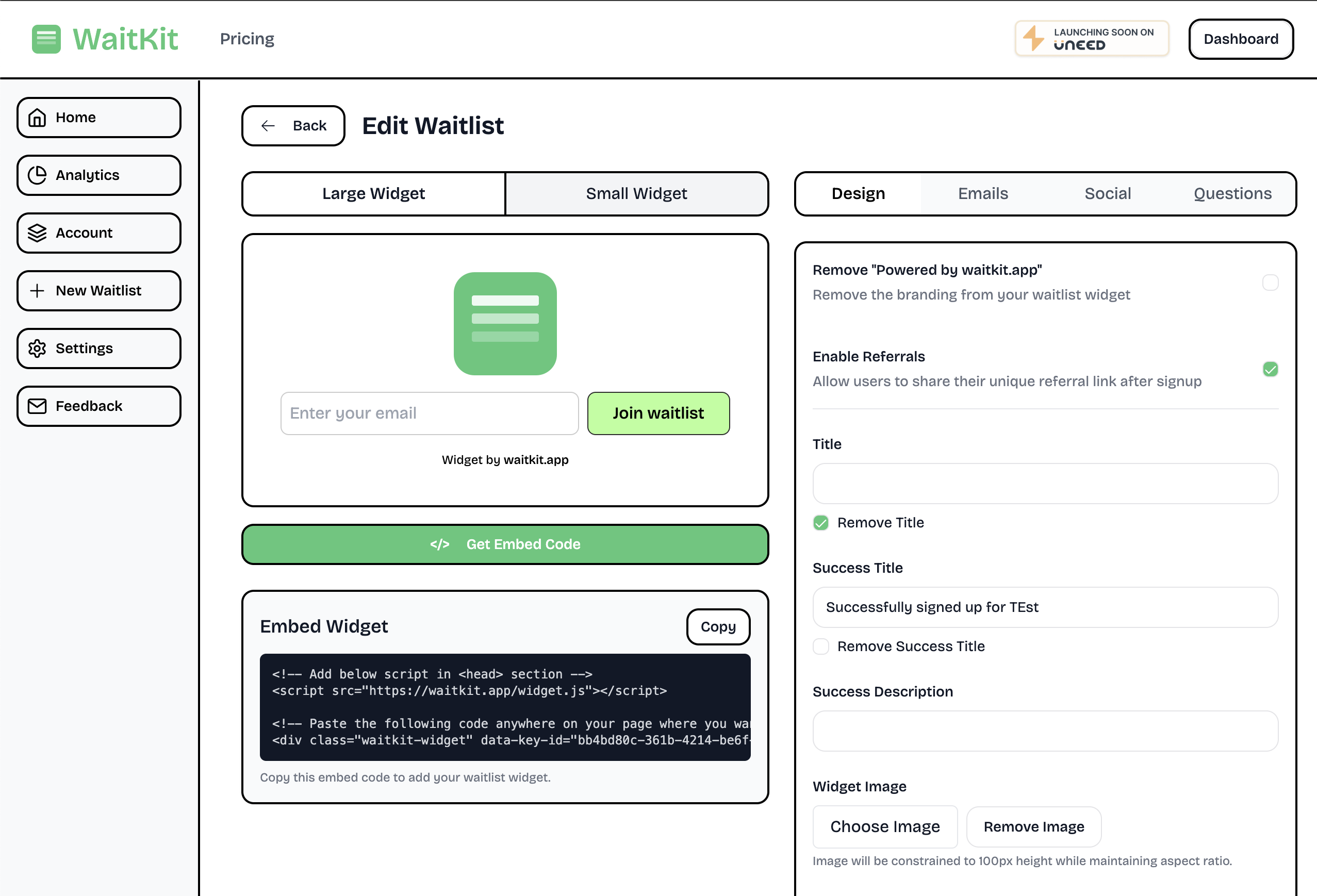The height and width of the screenshot is (896, 1317).
Task: Click the Widget Image label
Action: click(x=859, y=787)
